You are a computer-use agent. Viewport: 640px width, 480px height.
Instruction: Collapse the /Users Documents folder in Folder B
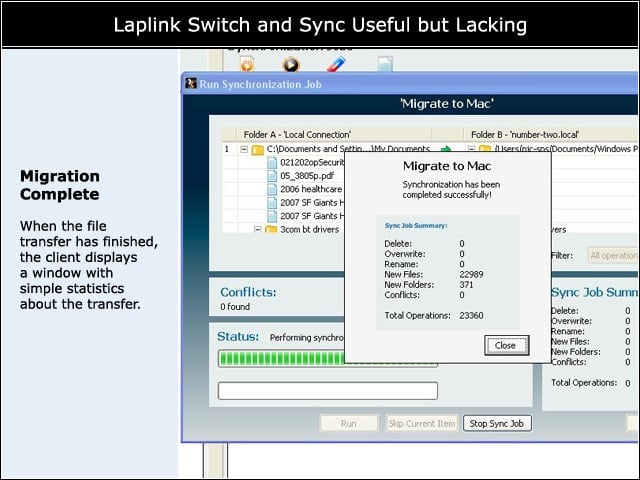(471, 149)
